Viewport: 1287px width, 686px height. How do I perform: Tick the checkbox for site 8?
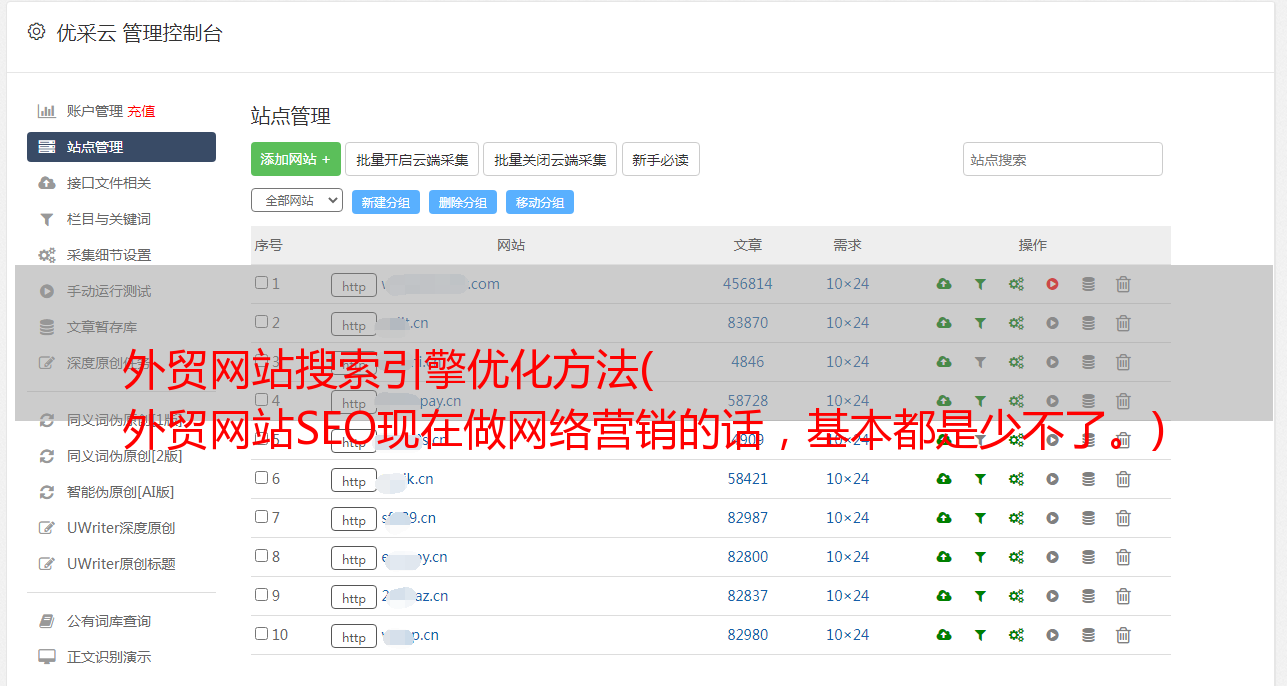coord(261,556)
